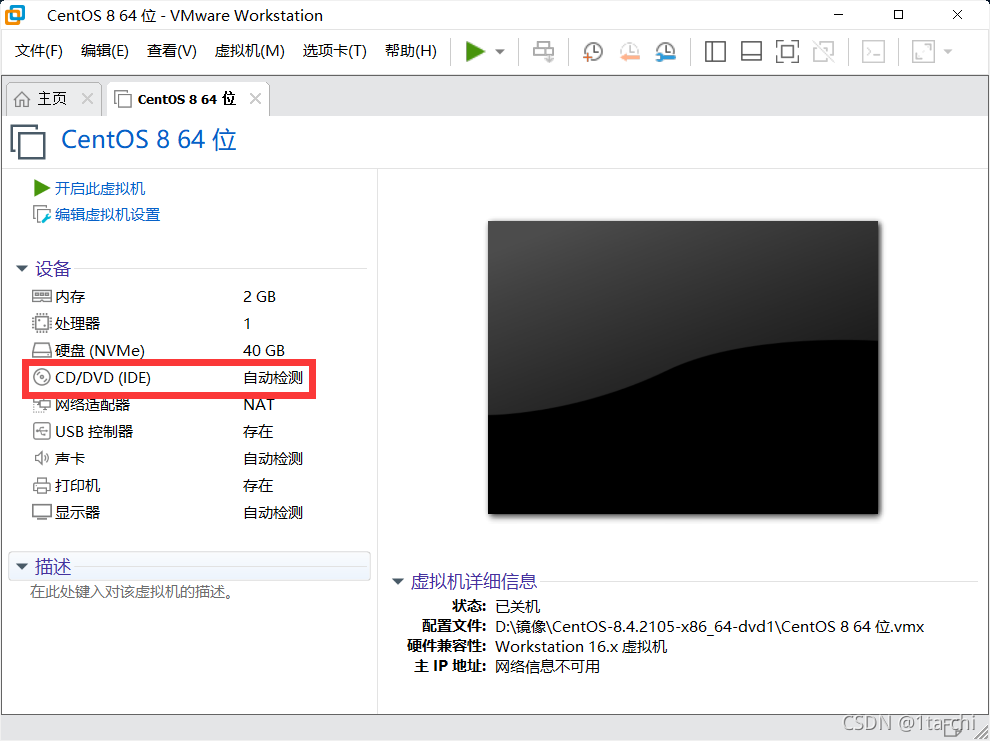This screenshot has height=741, width=990.
Task: Click the 40 GB disk value
Action: (264, 351)
